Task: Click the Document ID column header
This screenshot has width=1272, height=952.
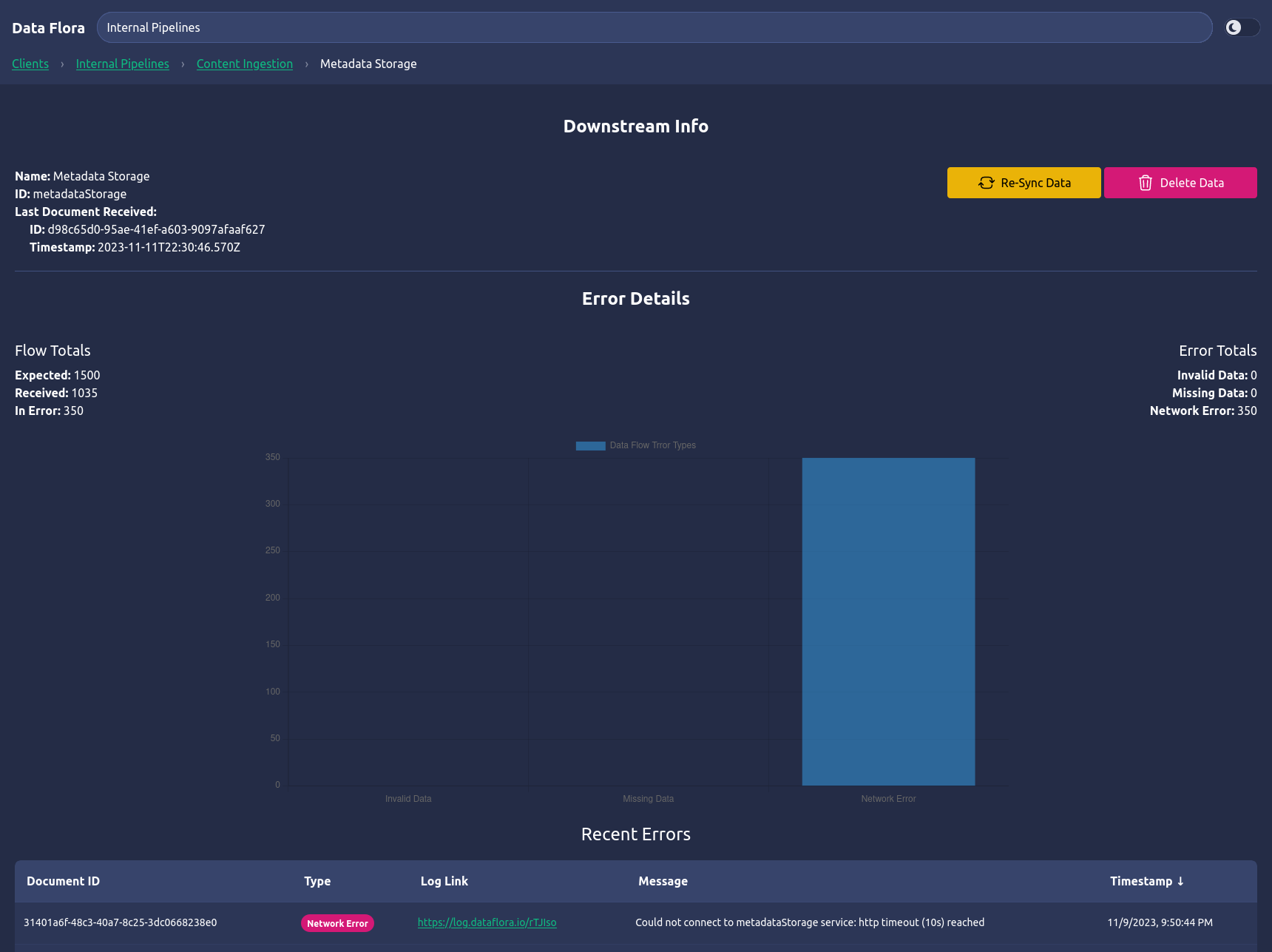Action: pyautogui.click(x=63, y=881)
